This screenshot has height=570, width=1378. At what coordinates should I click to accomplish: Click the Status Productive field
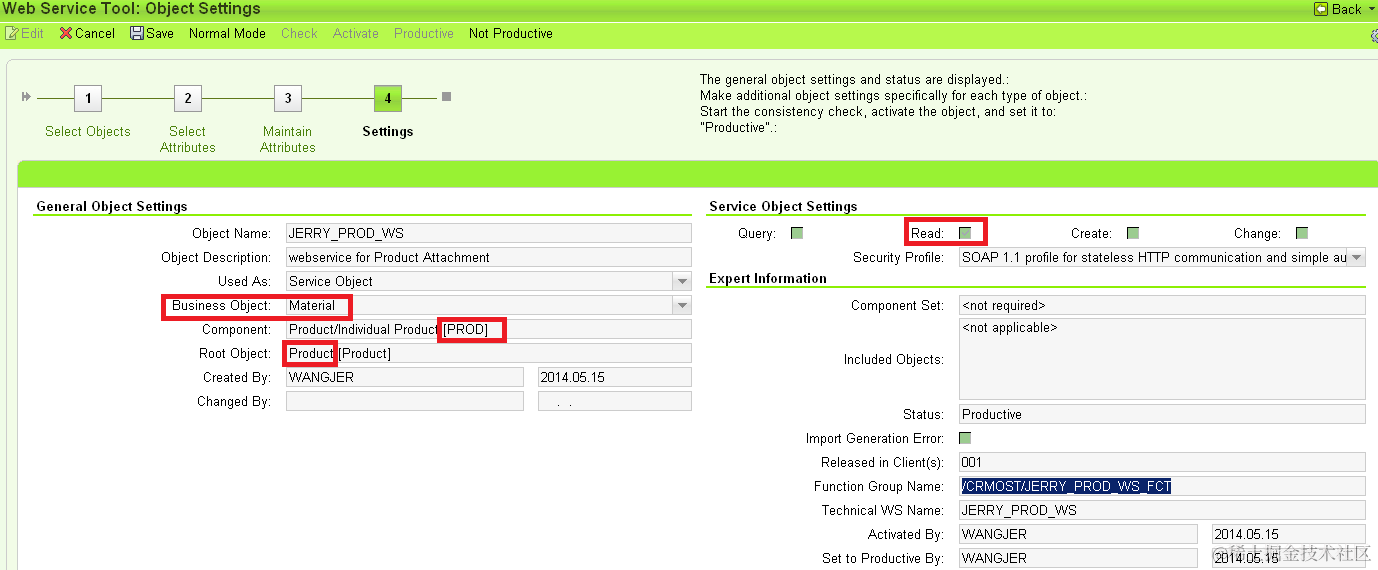1162,414
